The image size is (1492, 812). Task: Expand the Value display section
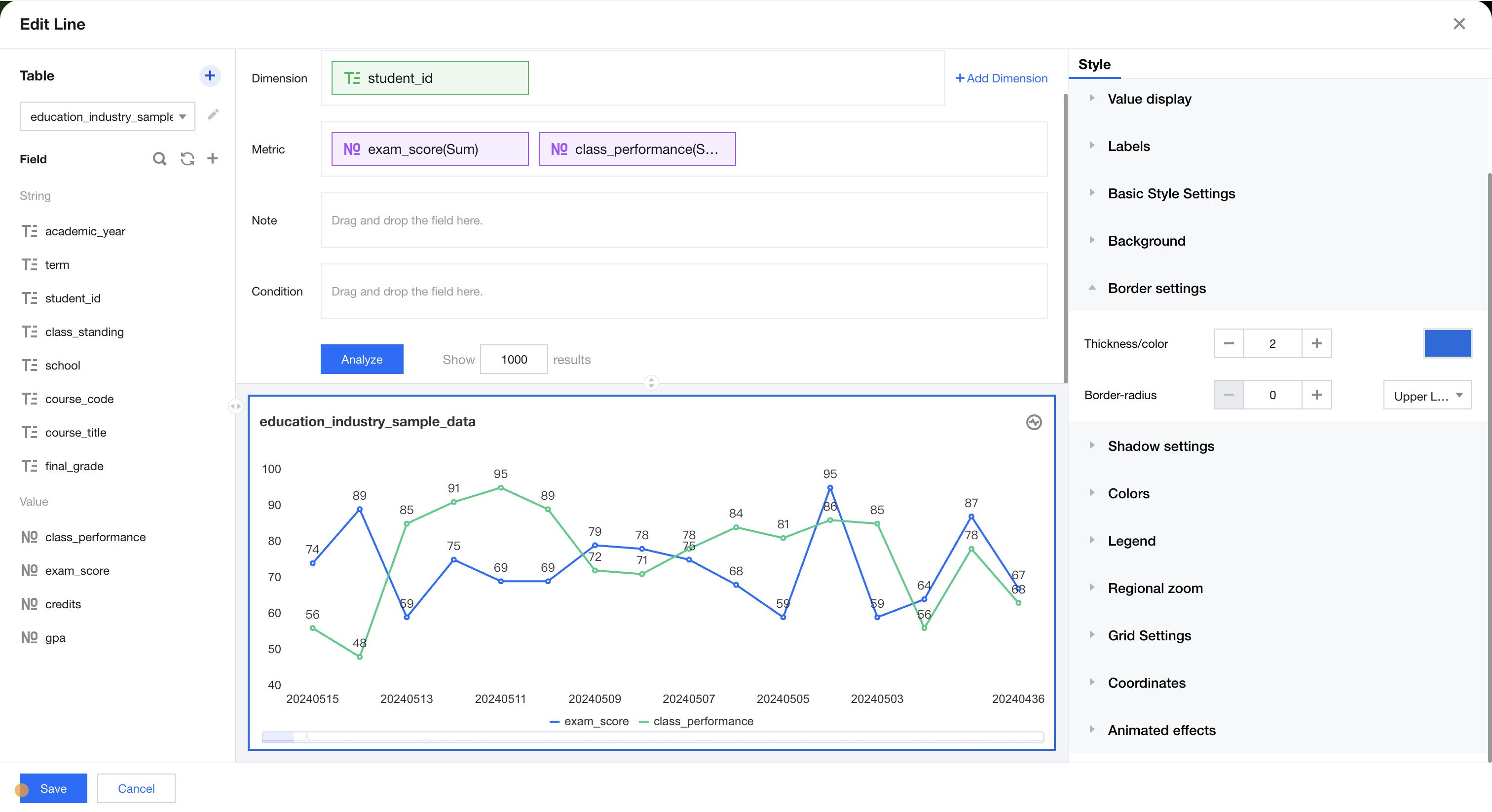tap(1149, 99)
